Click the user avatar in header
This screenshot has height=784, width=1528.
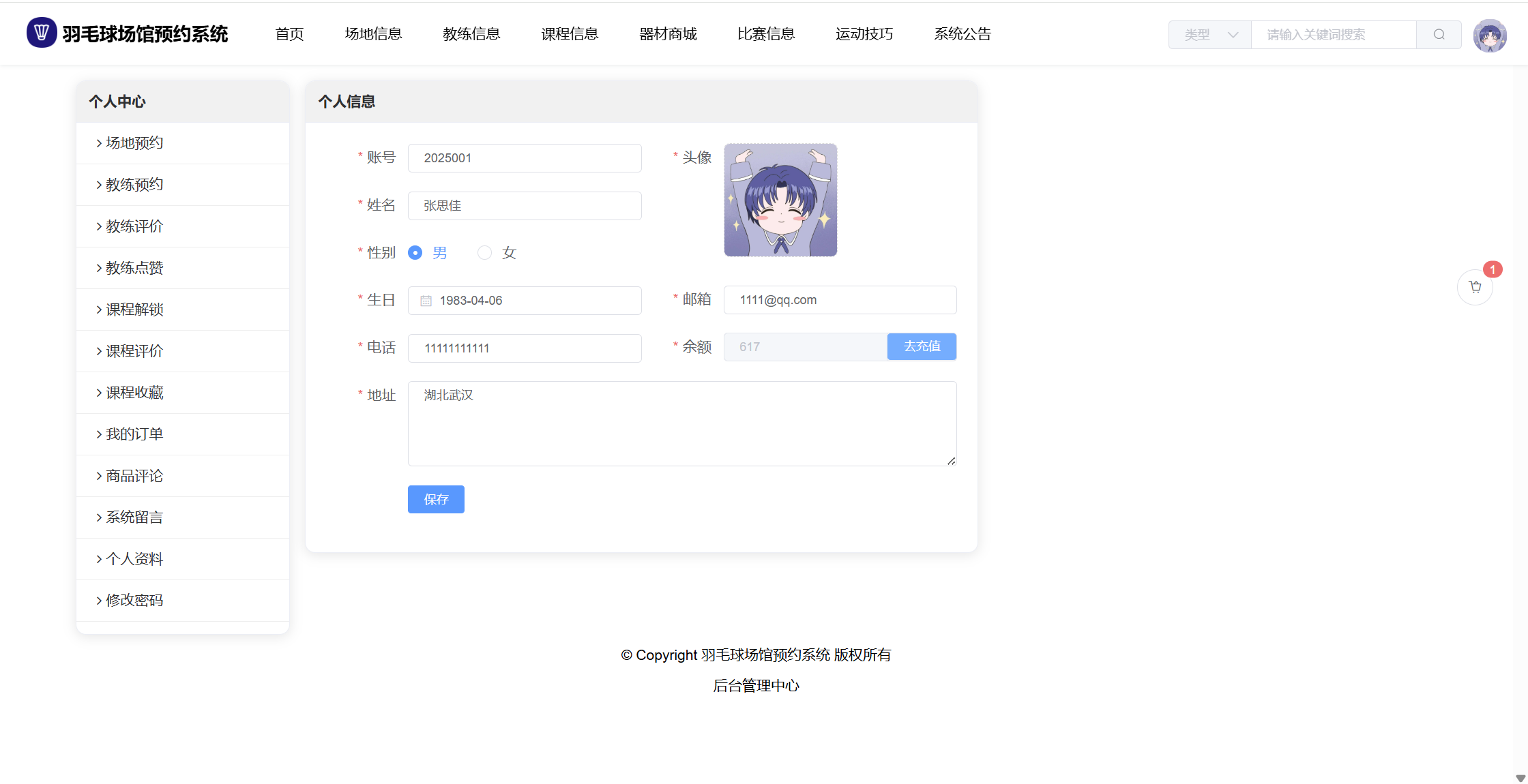1489,35
